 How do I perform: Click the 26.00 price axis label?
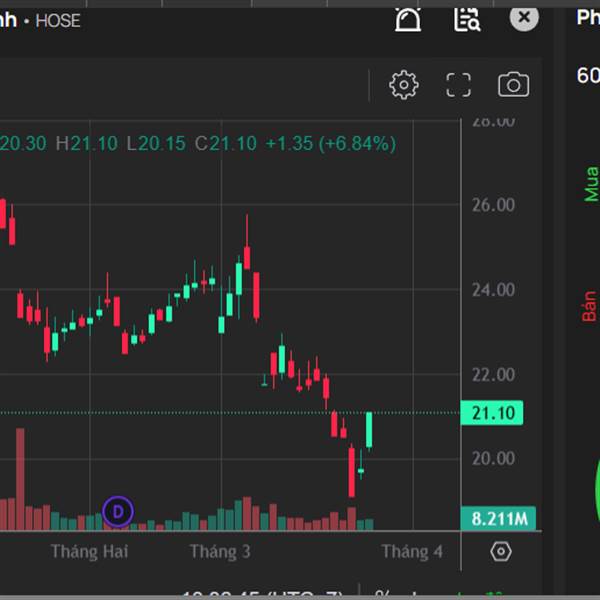click(x=493, y=205)
